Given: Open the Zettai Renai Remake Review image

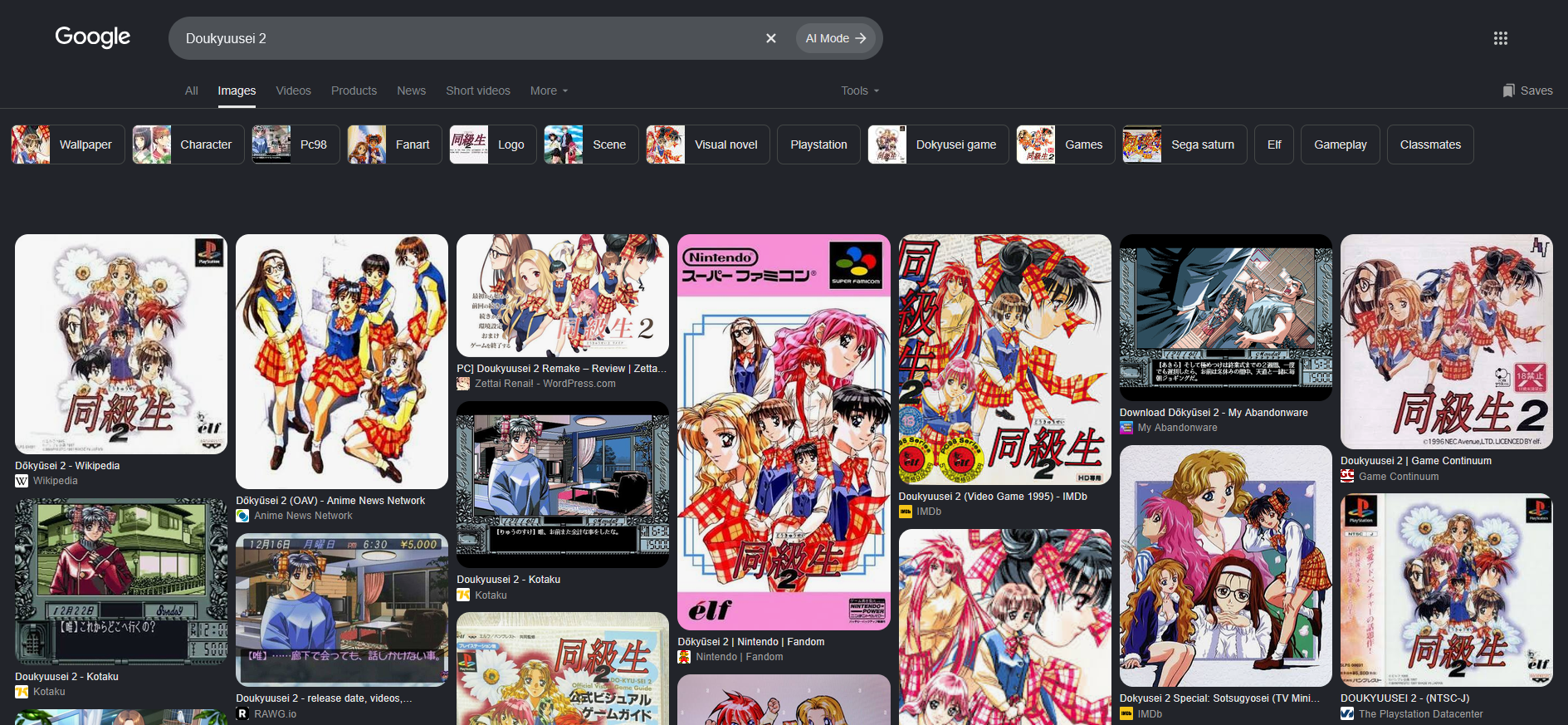Looking at the screenshot, I should [563, 296].
